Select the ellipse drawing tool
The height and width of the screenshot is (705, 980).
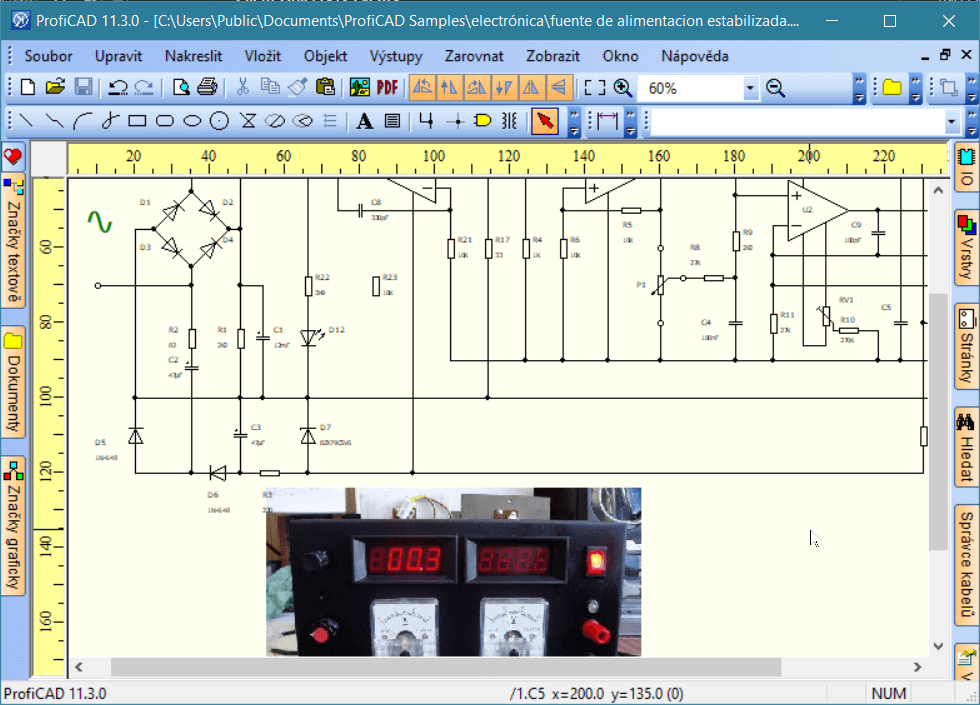192,121
